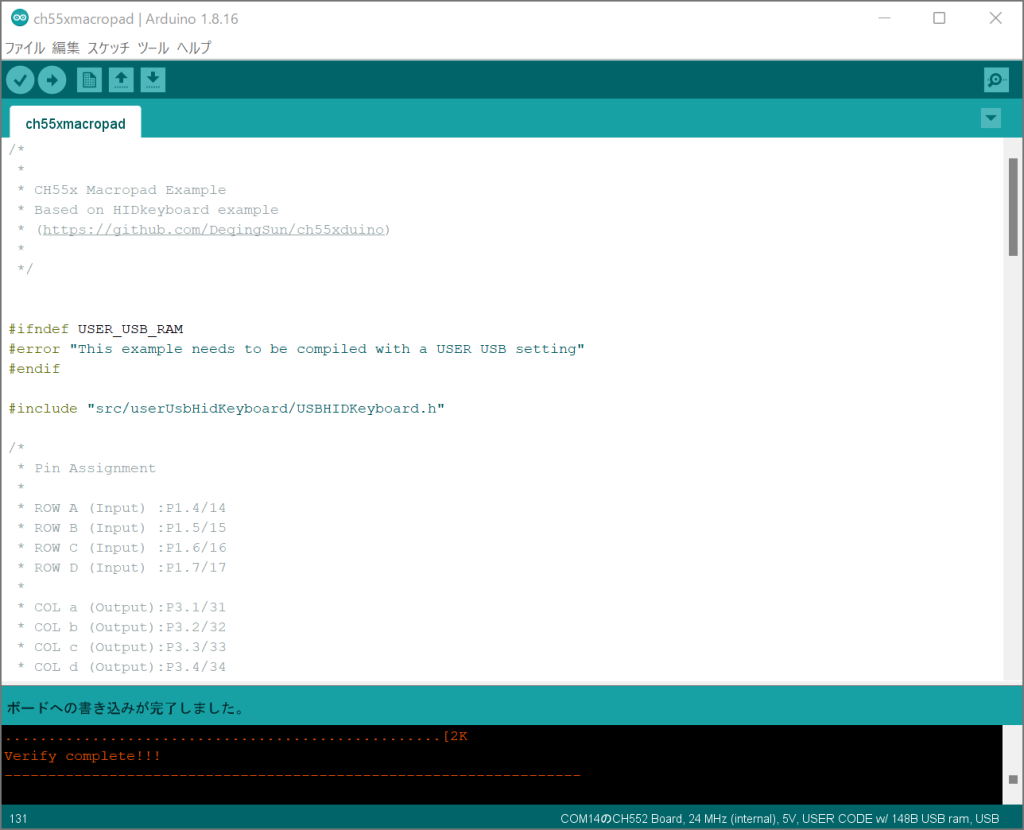This screenshot has height=830, width=1024.
Task: Open the 編集 menu
Action: pyautogui.click(x=66, y=47)
